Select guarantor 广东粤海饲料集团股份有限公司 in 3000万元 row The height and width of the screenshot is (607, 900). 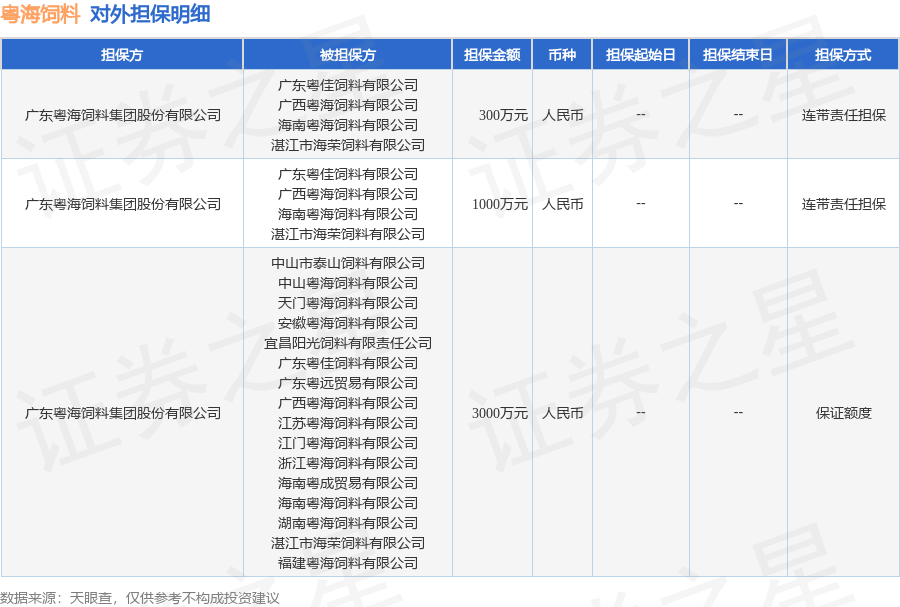point(123,413)
